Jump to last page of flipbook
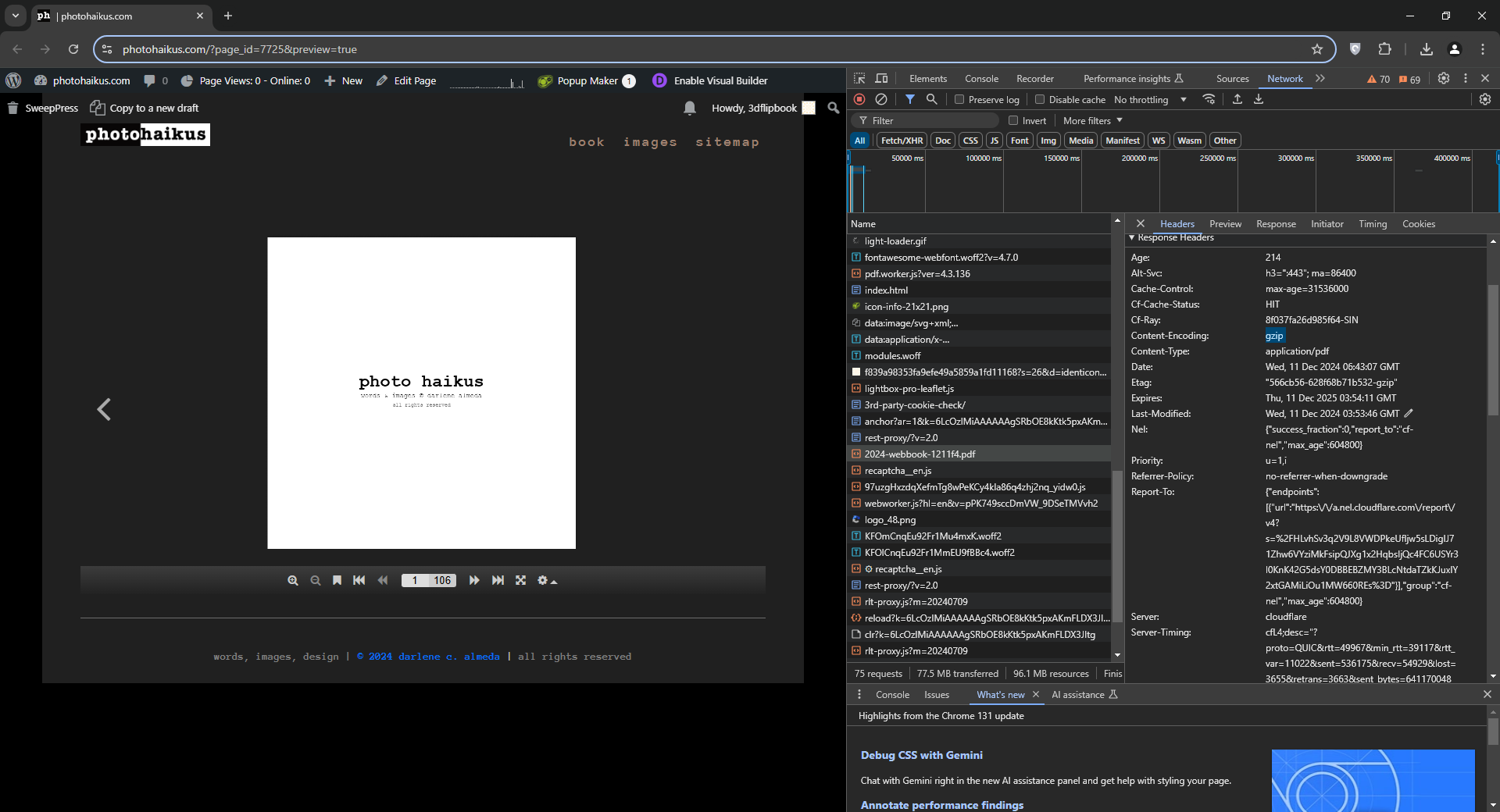 [498, 580]
